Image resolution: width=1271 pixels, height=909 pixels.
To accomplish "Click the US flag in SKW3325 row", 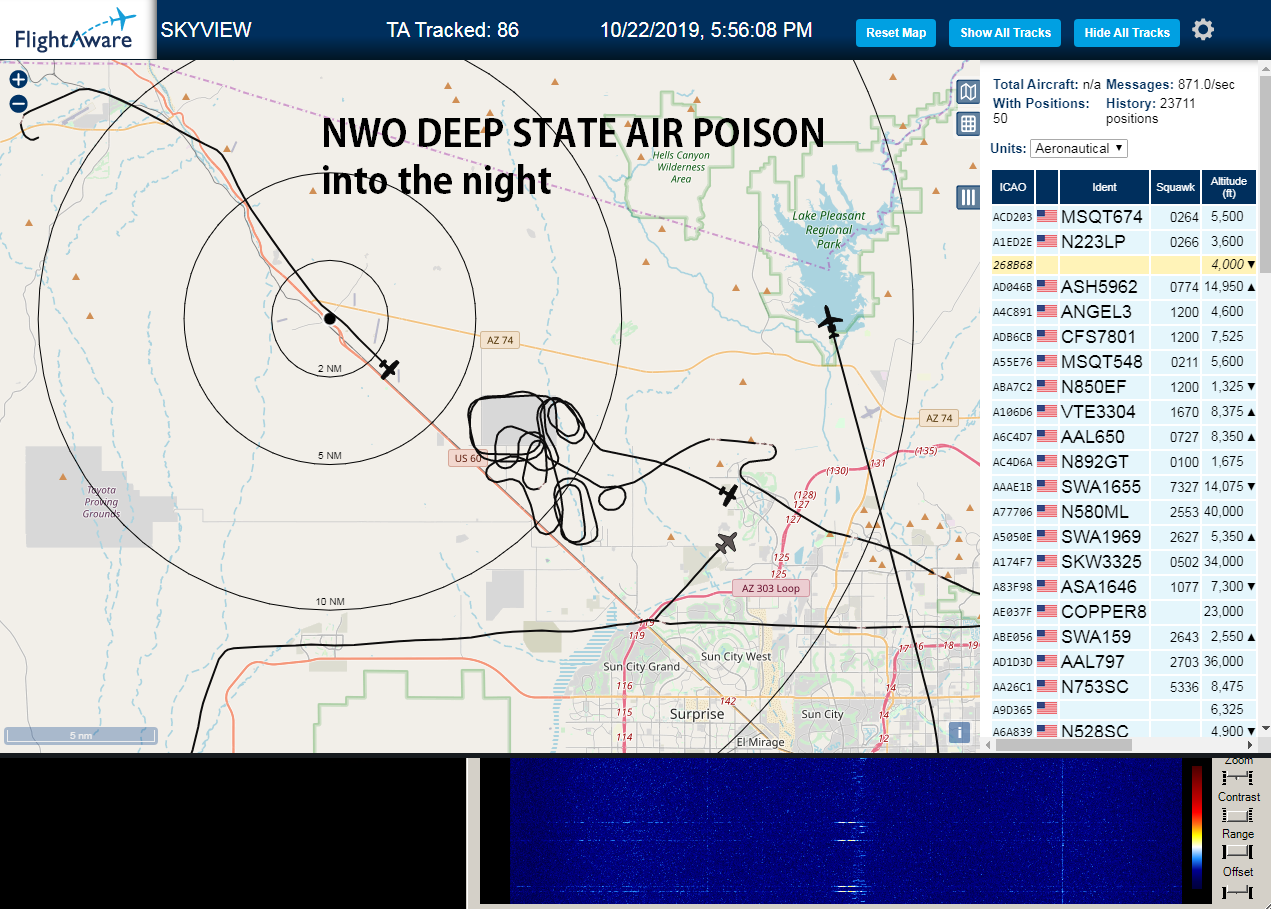I will point(1047,561).
